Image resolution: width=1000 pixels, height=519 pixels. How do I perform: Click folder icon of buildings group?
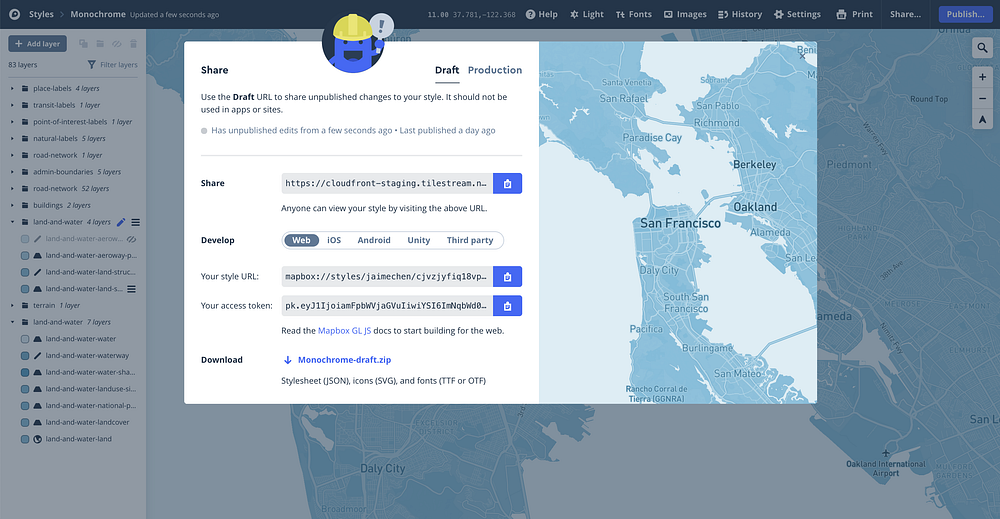[x=25, y=205]
